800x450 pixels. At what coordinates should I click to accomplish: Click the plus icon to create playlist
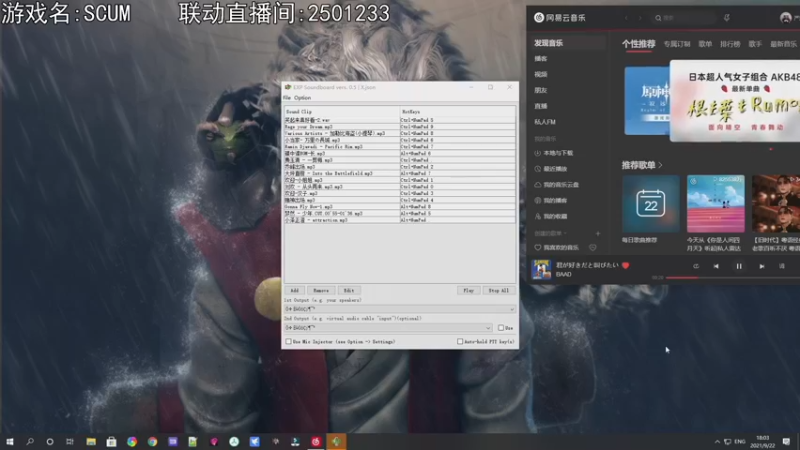point(598,234)
